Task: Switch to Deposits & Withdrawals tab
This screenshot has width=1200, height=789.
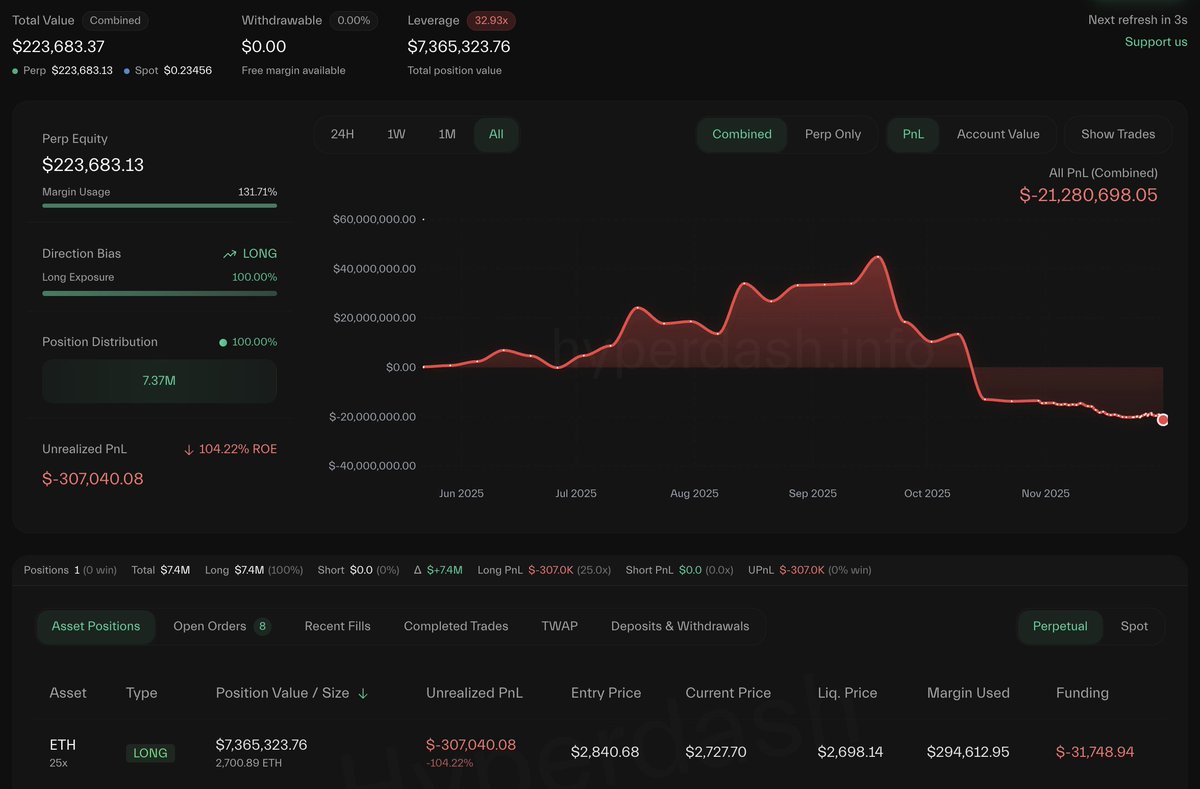Action: (x=679, y=626)
